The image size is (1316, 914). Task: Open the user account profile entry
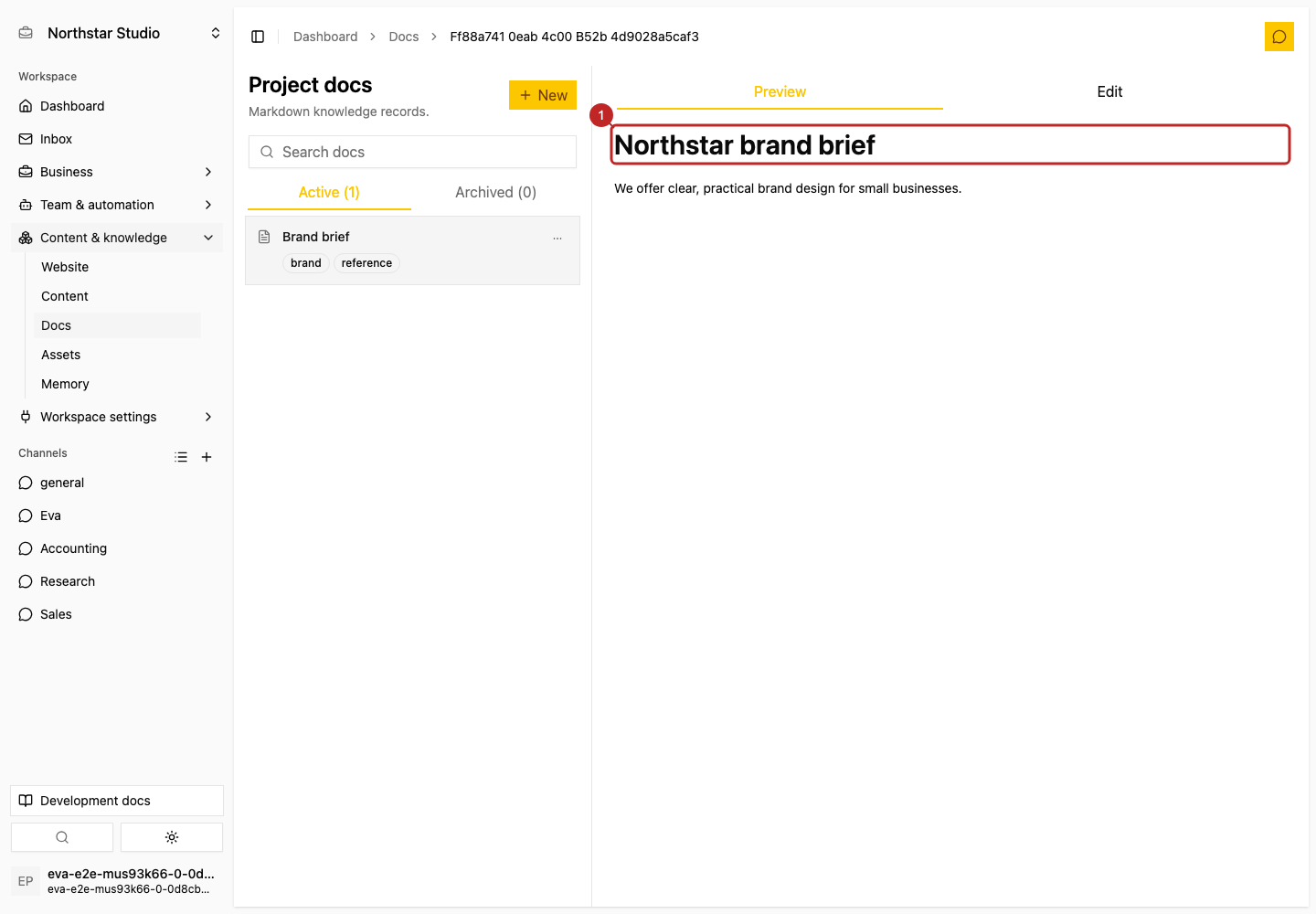tap(117, 881)
